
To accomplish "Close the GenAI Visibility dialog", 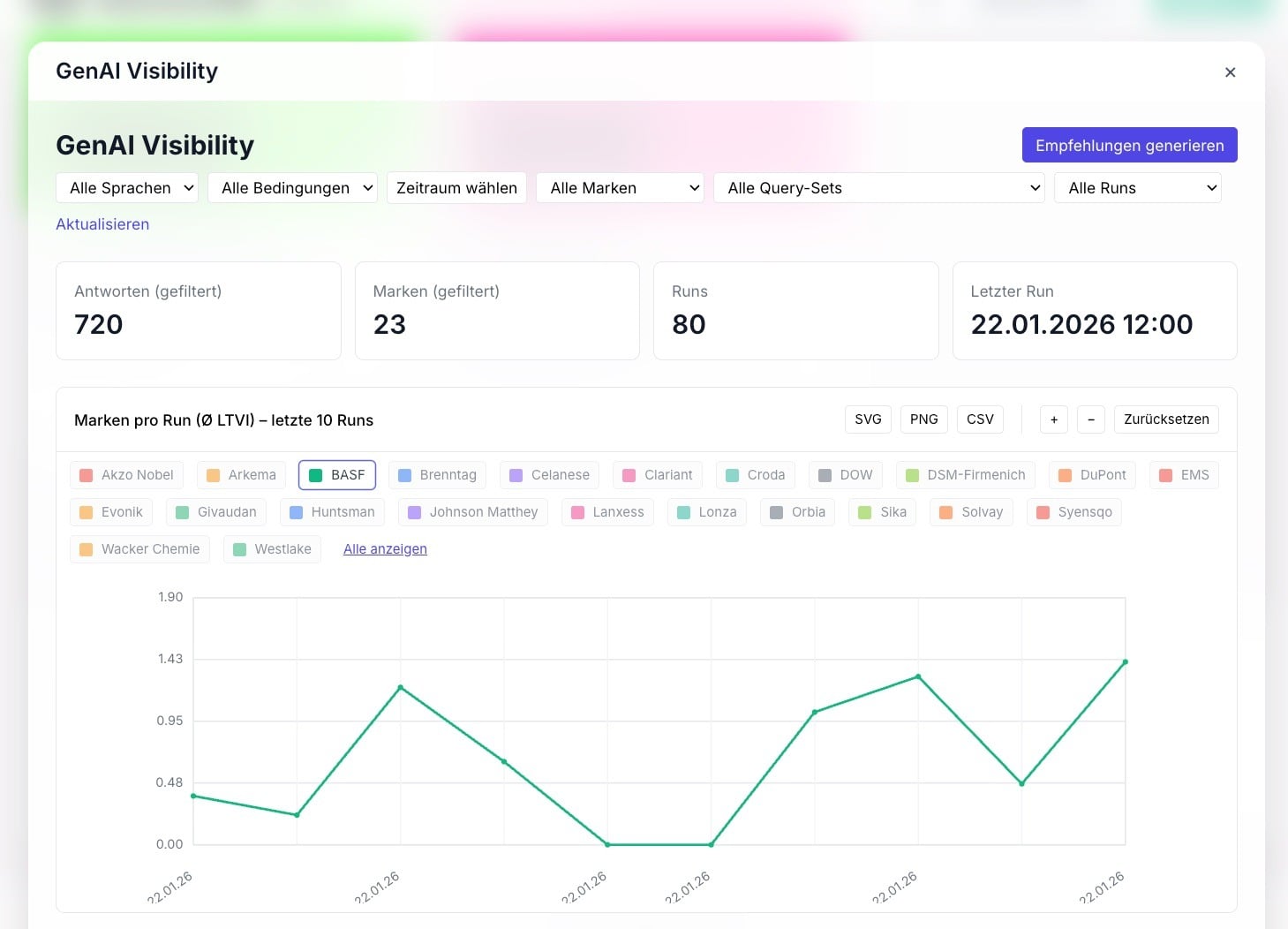I will 1230,72.
